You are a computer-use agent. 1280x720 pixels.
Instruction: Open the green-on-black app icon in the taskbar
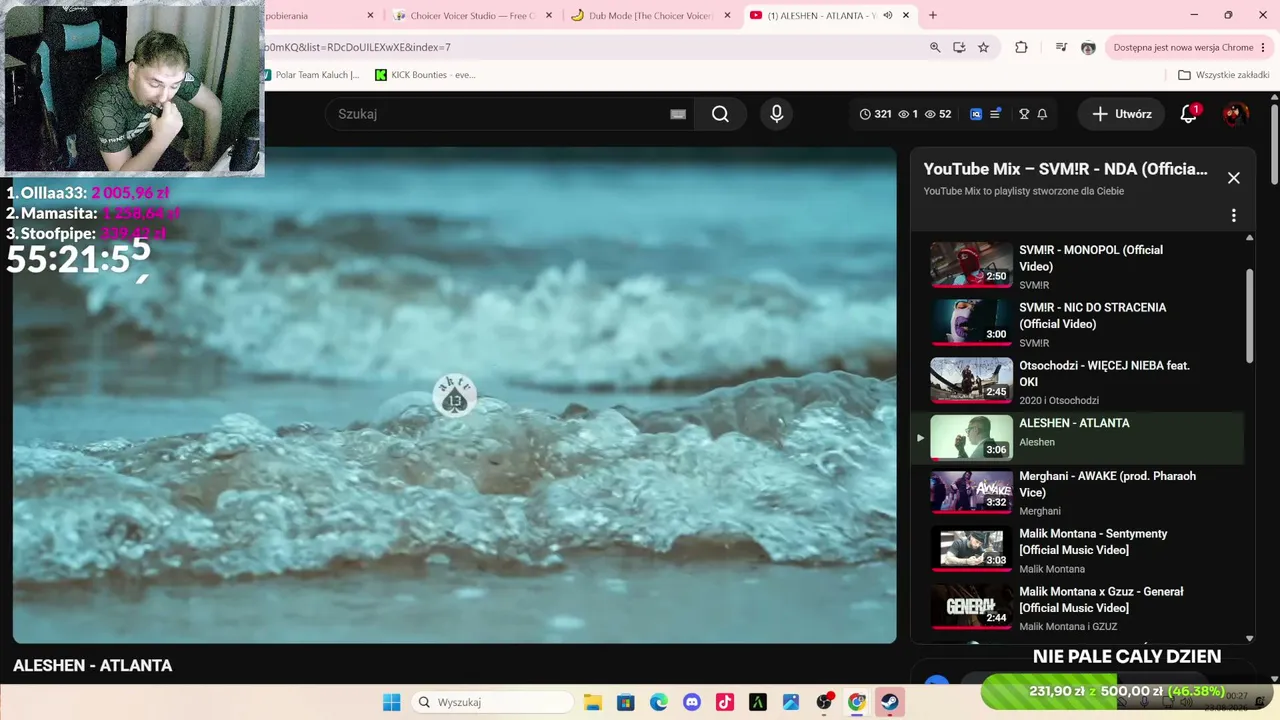click(758, 702)
